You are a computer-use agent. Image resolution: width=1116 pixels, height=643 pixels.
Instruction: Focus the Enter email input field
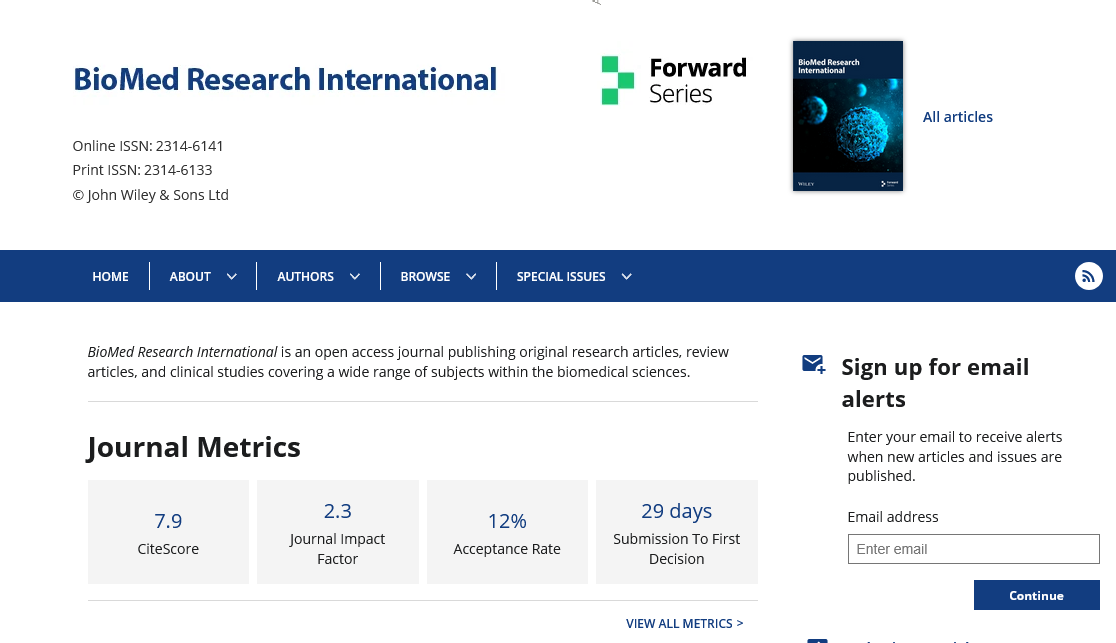[x=973, y=549]
